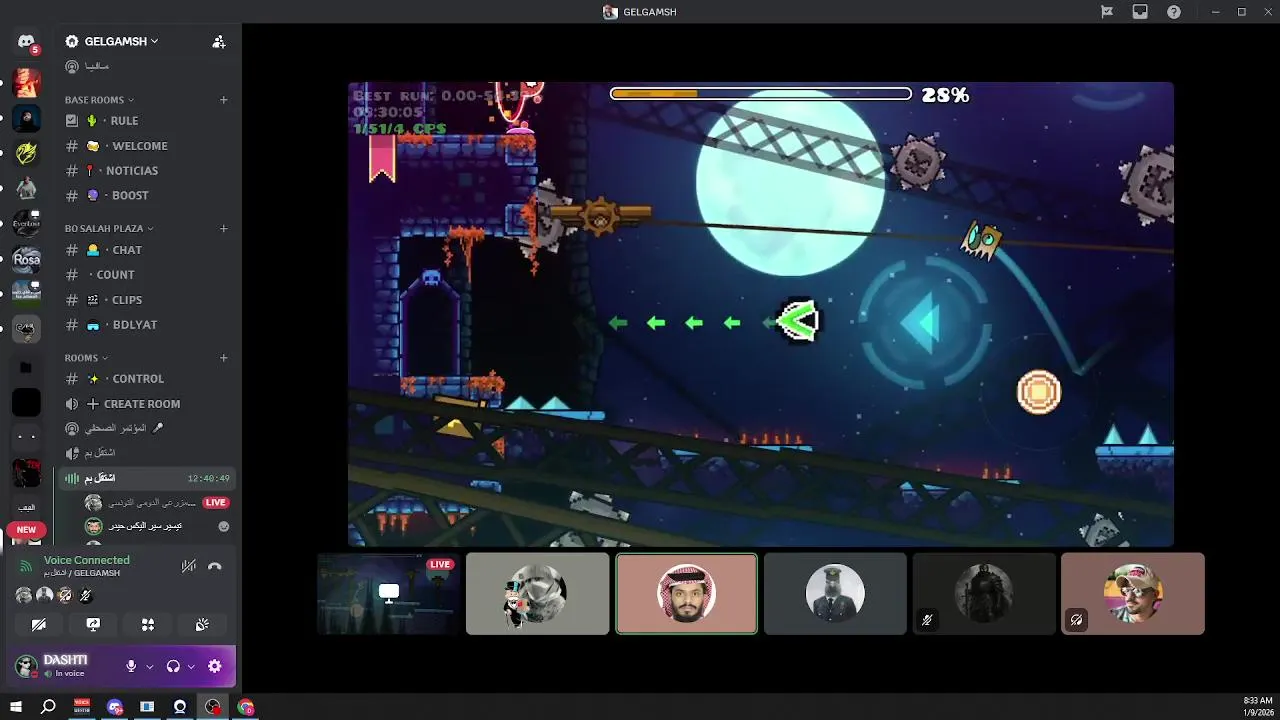Open the BOOST channel

[x=146, y=196]
